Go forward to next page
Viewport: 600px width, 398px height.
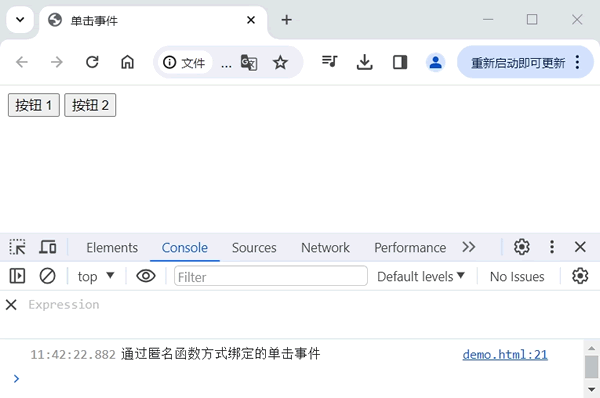[x=57, y=62]
